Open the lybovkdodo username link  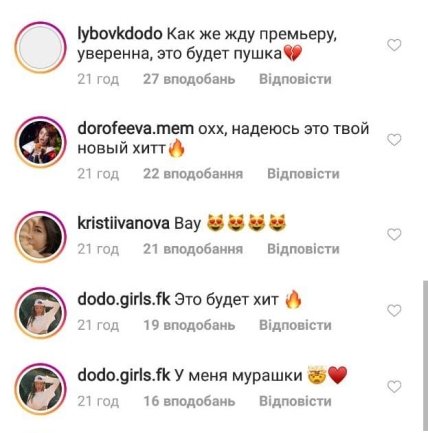tap(120, 35)
